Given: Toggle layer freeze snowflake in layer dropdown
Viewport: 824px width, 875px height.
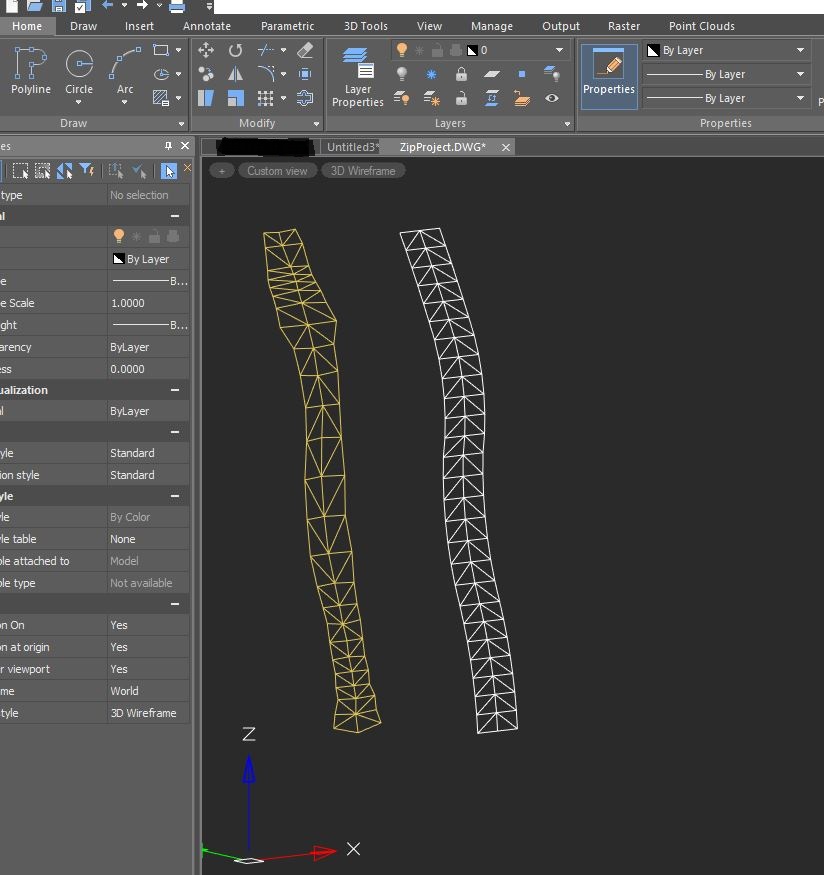Looking at the screenshot, I should click(x=420, y=50).
